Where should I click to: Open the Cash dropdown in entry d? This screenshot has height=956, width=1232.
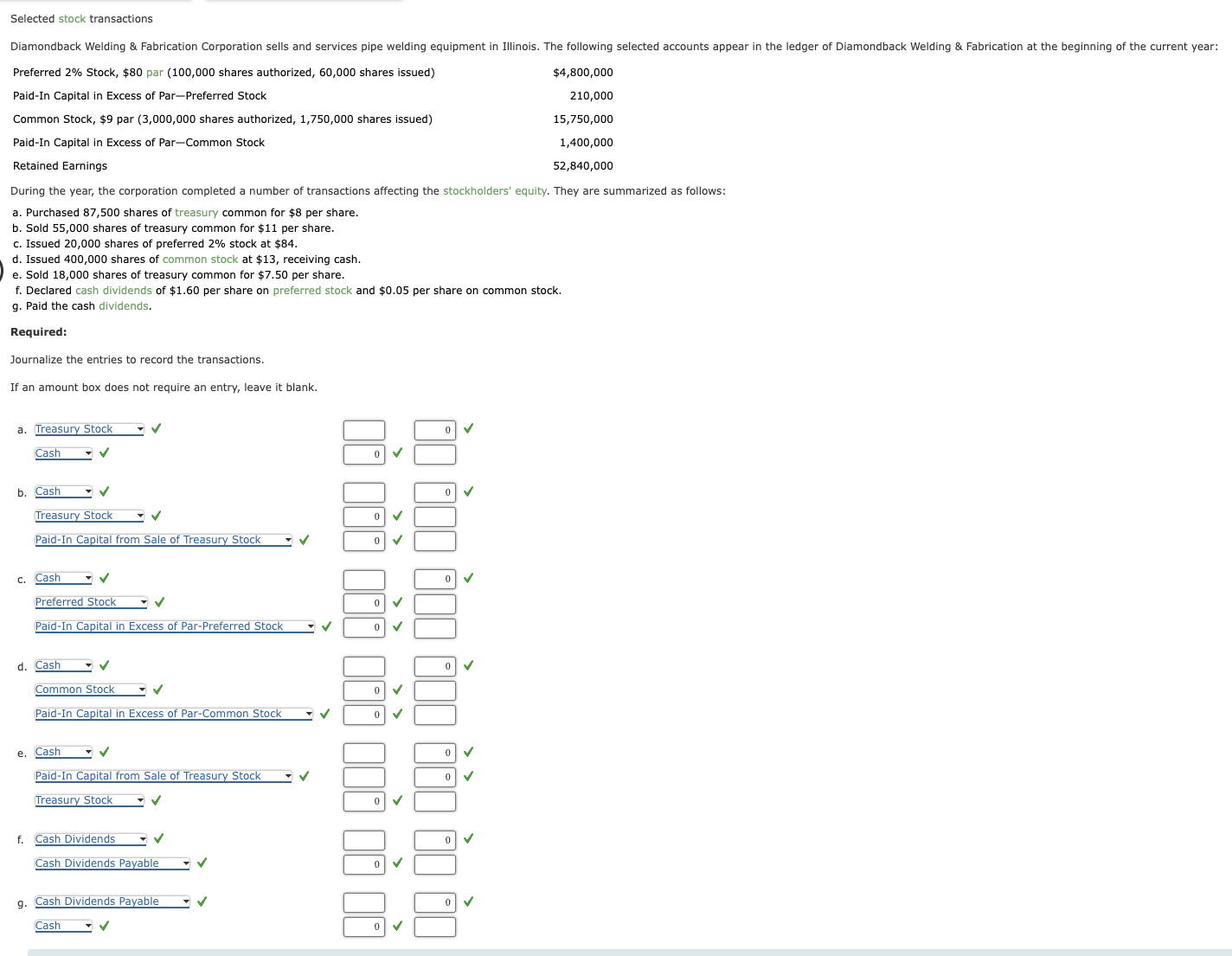63,665
